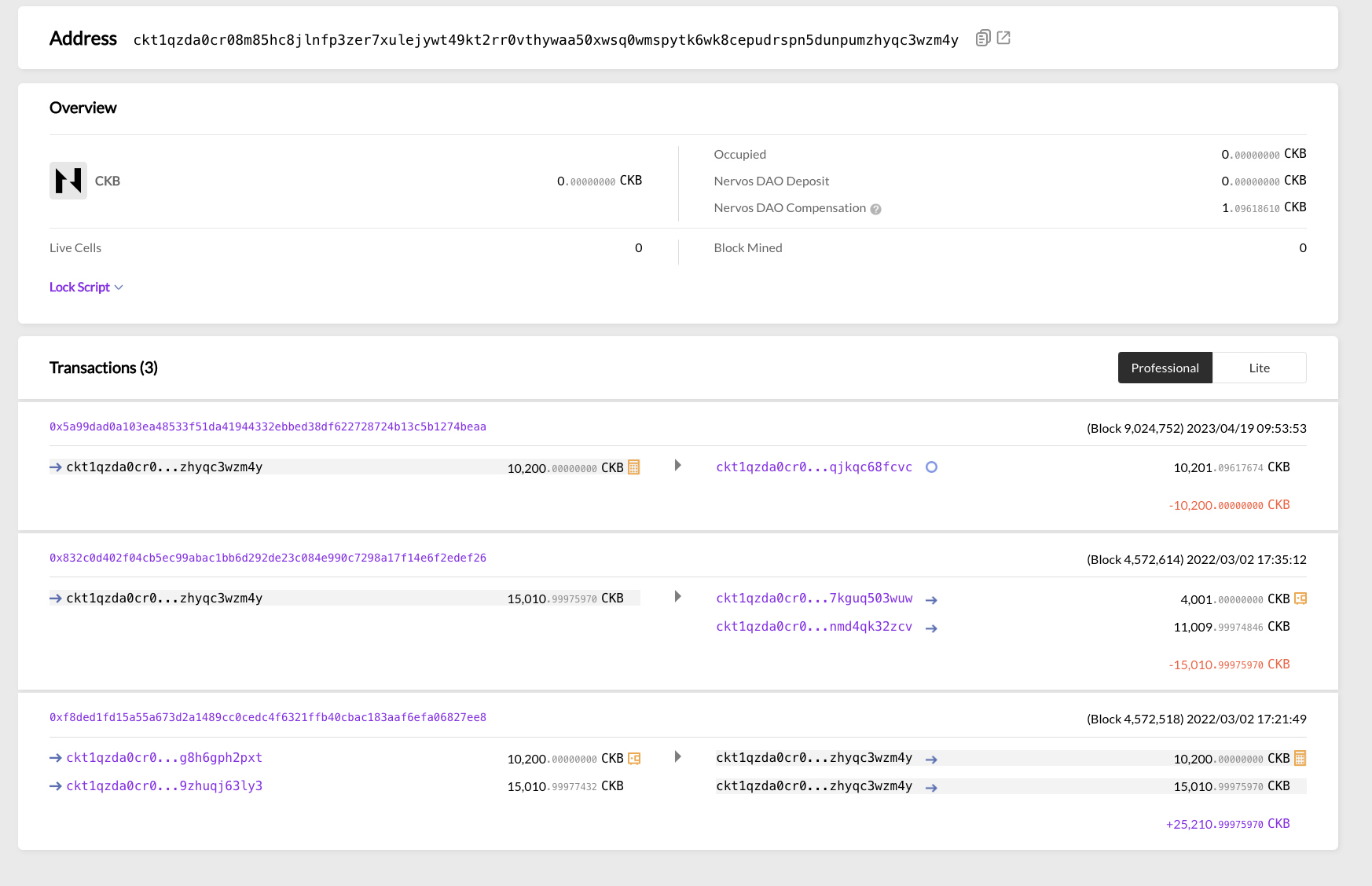Viewport: 1372px width, 886px height.
Task: Click the highlighted zhyqc3wzm4y address cell in outputs
Action: point(814,758)
